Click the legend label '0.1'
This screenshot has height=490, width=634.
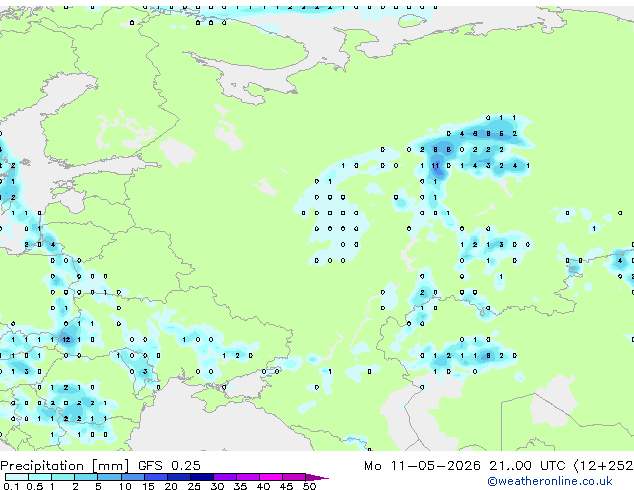[x=12, y=486]
